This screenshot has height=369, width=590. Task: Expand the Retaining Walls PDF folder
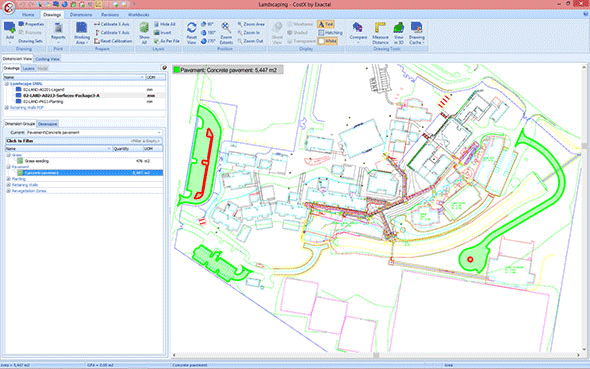[x=6, y=108]
